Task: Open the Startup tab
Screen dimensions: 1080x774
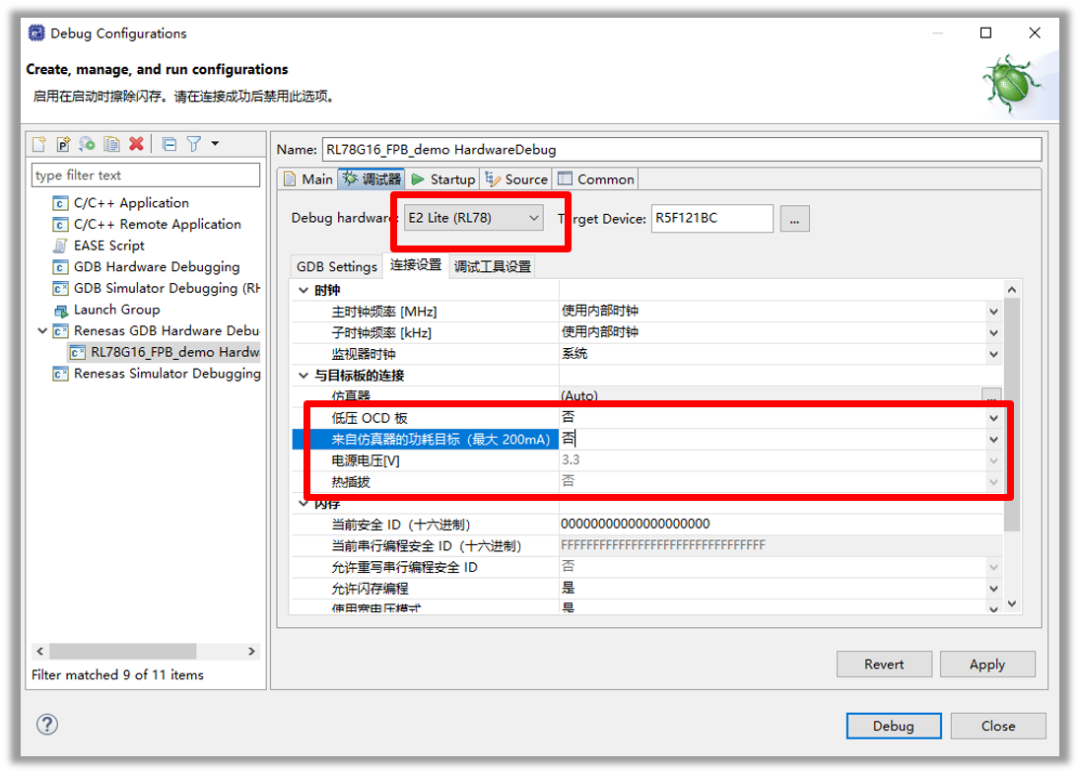Action: pyautogui.click(x=443, y=180)
